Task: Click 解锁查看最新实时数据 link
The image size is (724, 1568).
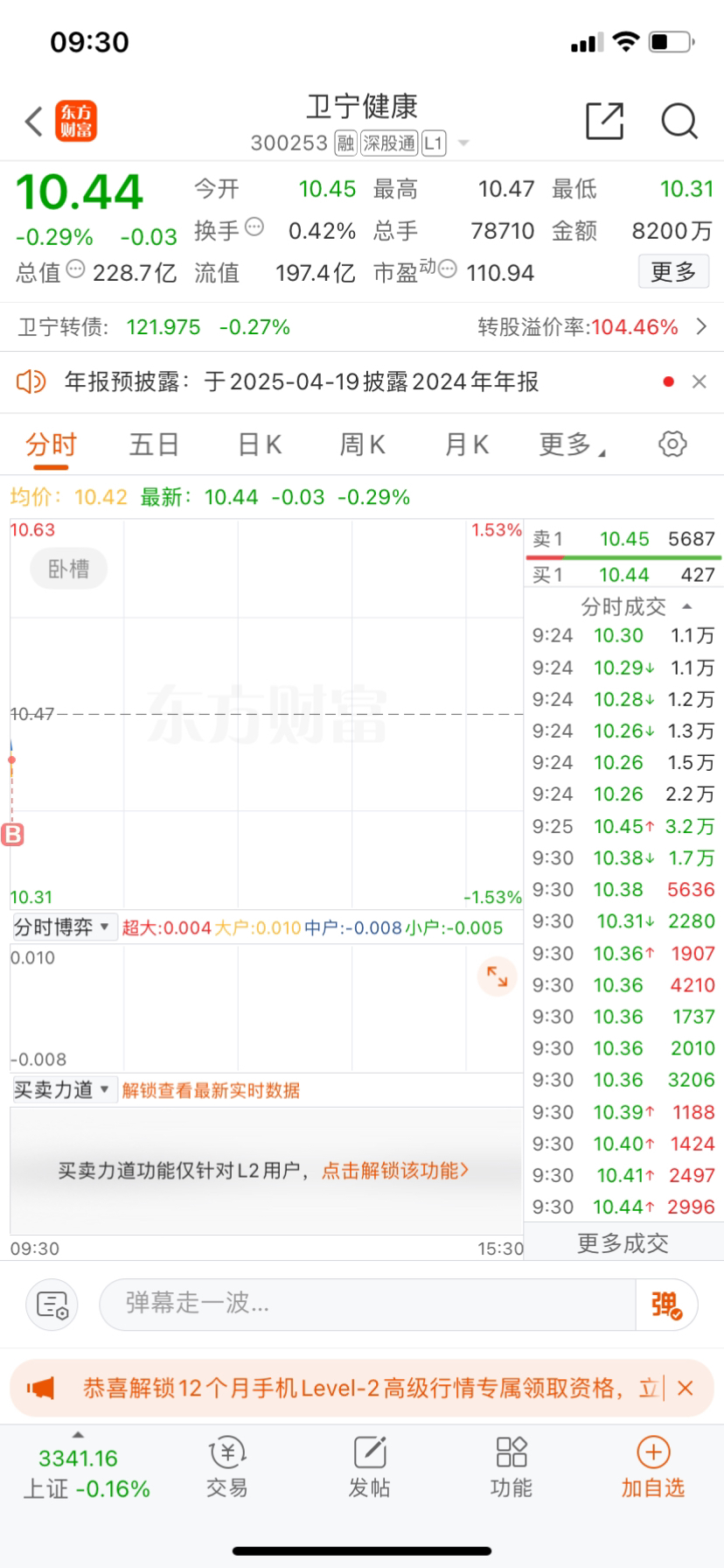Action: [211, 1090]
